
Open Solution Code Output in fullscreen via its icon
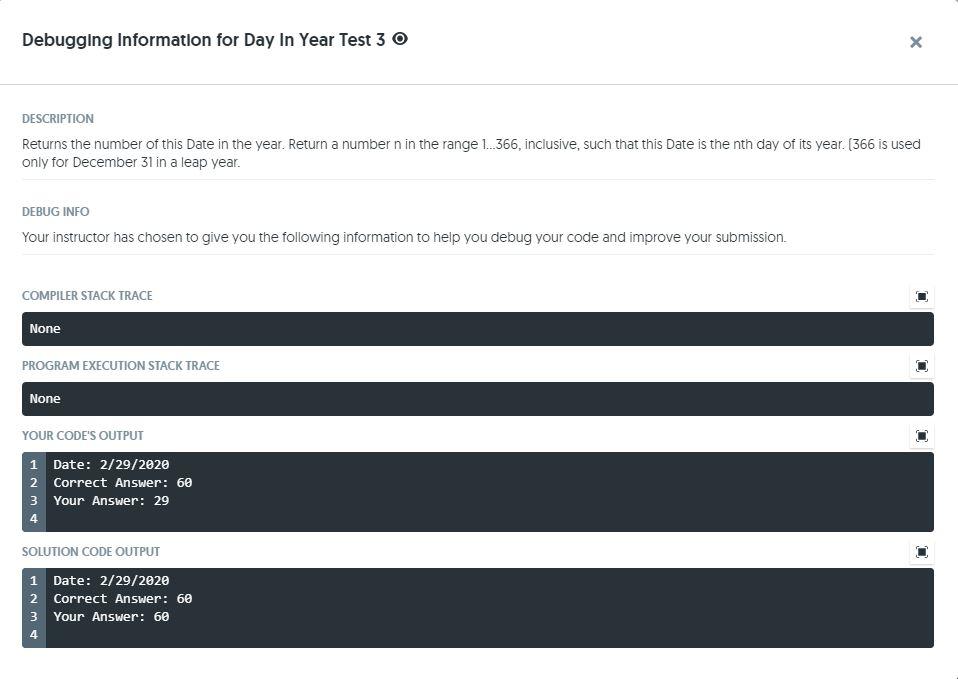click(921, 551)
